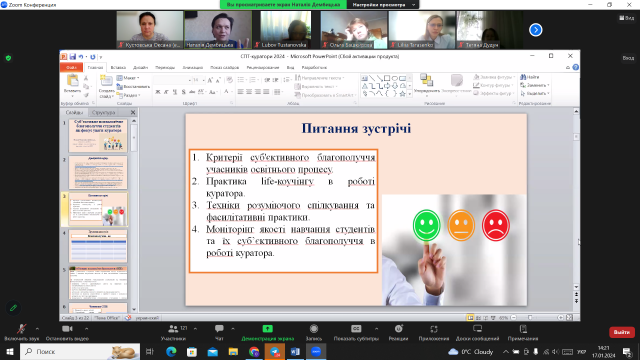Click the Record icon
The image size is (640, 360).
(313, 329)
